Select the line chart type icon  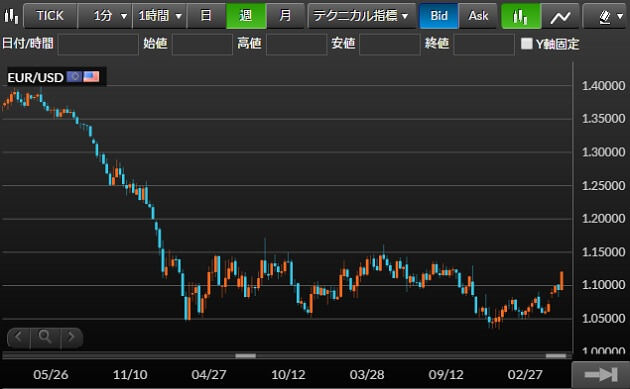[560, 16]
